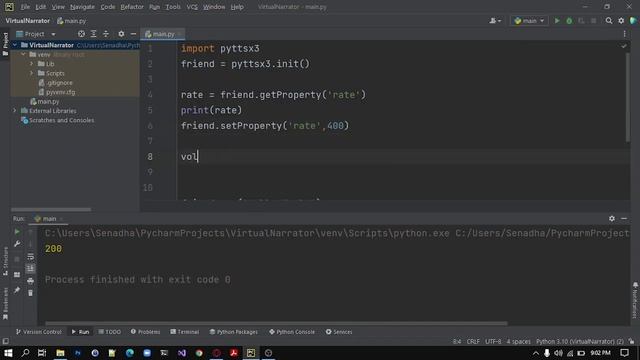Click '4 spaces' indent in status bar

[518, 341]
